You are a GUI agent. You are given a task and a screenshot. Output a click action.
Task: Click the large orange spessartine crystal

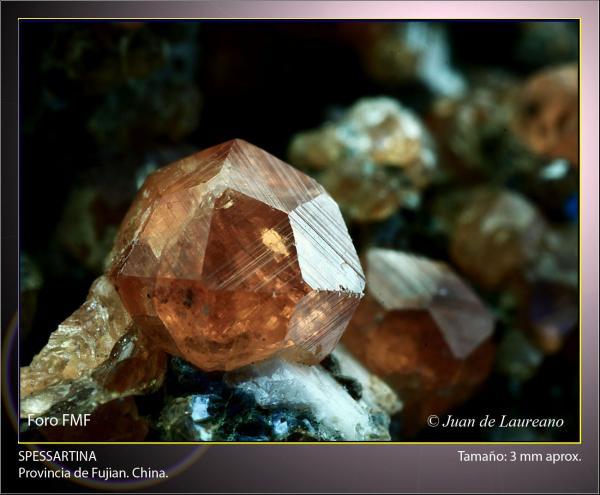pyautogui.click(x=238, y=255)
